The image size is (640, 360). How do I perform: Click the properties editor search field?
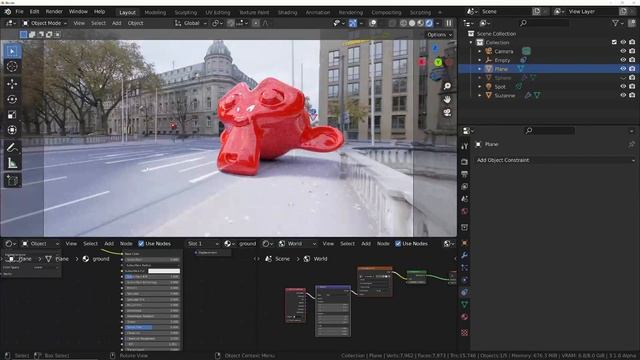(x=549, y=131)
